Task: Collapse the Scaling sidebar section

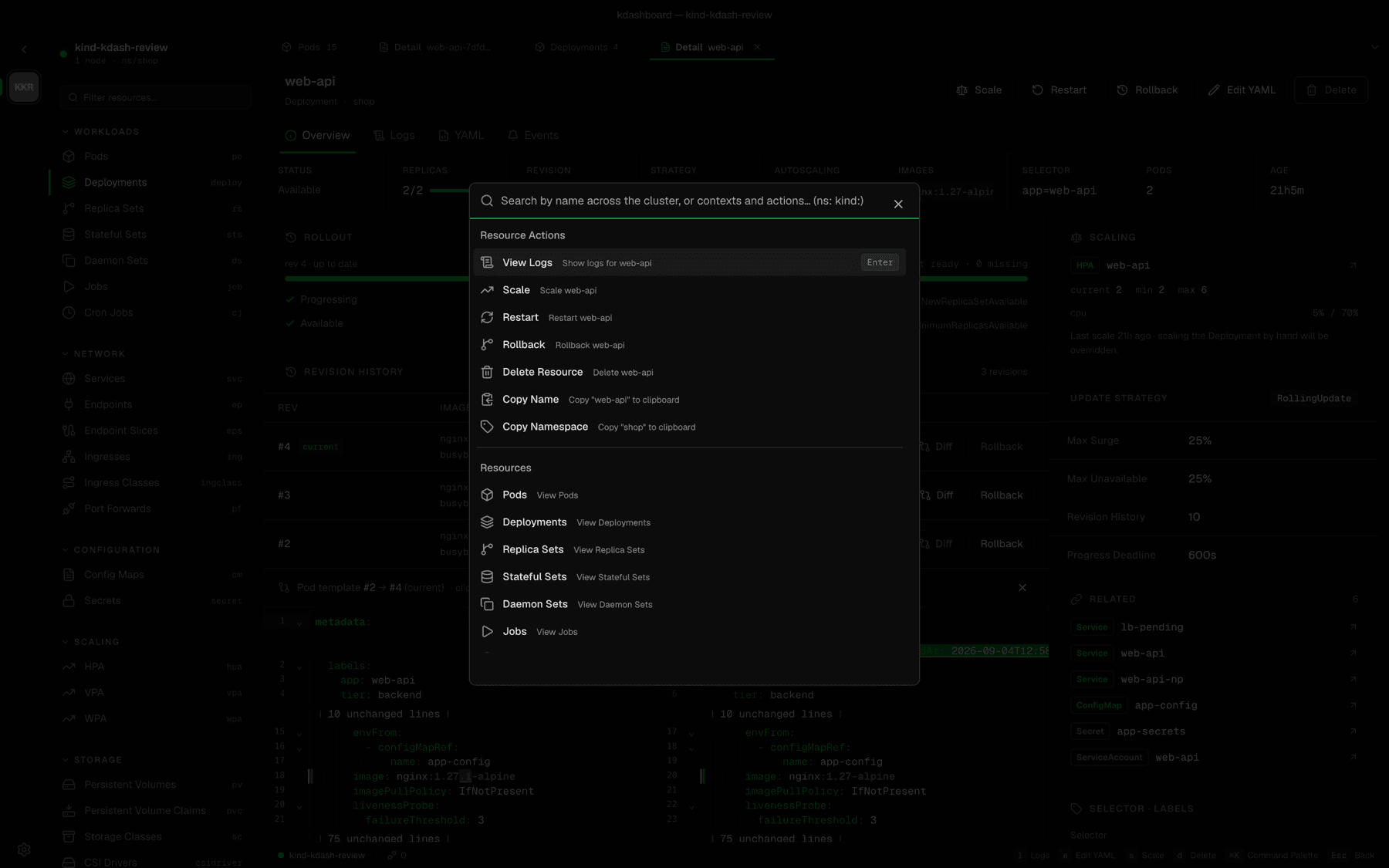Action: [x=91, y=641]
